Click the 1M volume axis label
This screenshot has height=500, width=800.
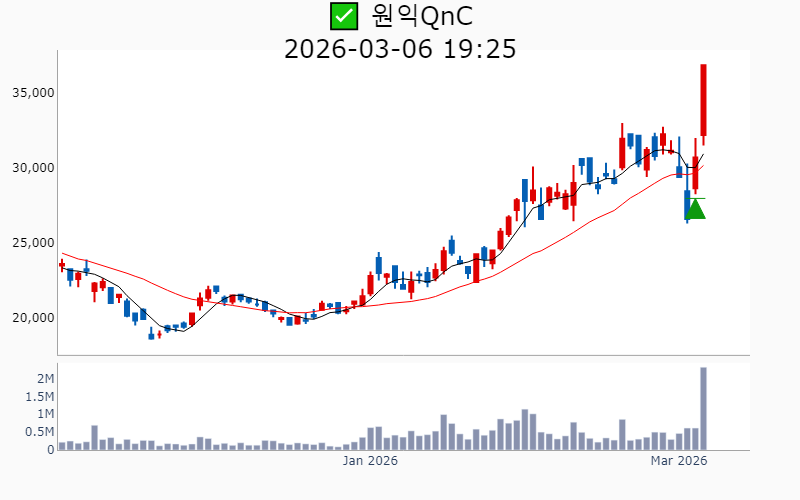(45, 414)
